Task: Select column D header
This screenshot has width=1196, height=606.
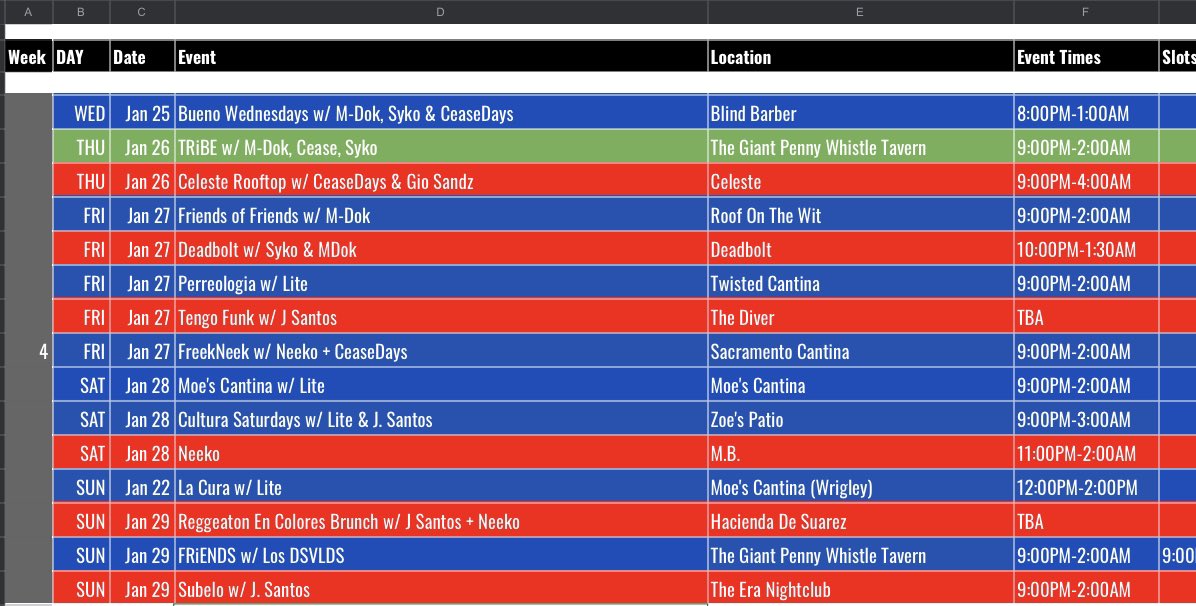Action: coord(441,12)
